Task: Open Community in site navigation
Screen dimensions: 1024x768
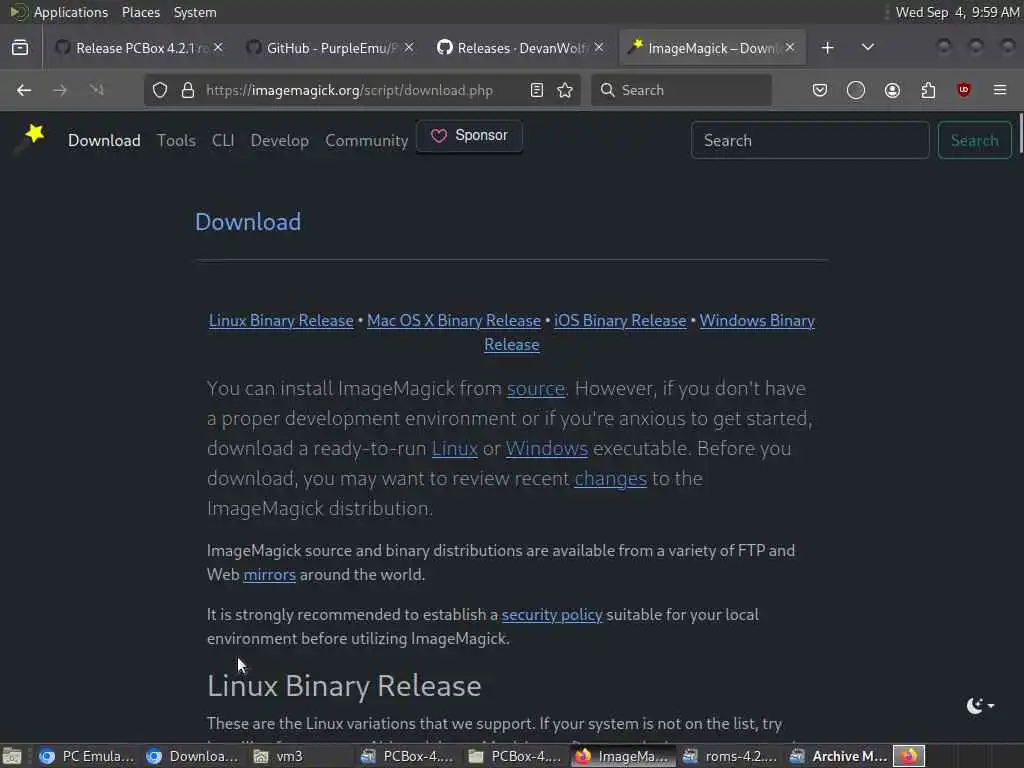Action: [366, 140]
